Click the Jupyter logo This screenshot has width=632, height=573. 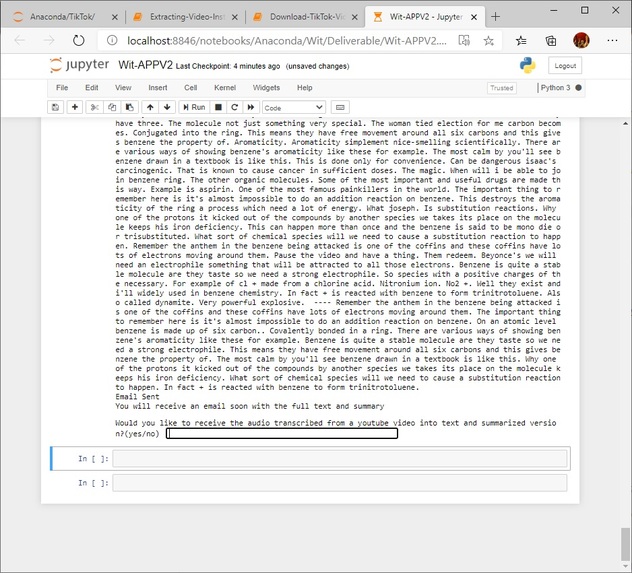pos(79,65)
